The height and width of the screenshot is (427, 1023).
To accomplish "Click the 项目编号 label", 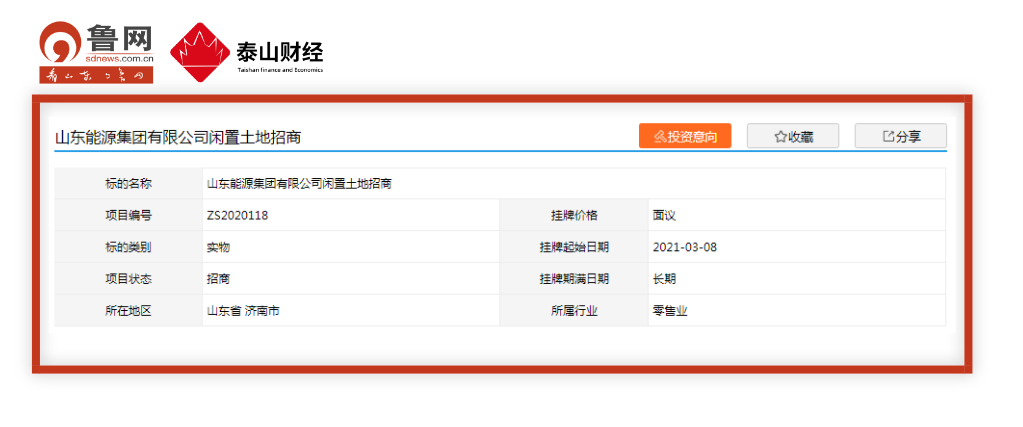I will click(x=128, y=215).
